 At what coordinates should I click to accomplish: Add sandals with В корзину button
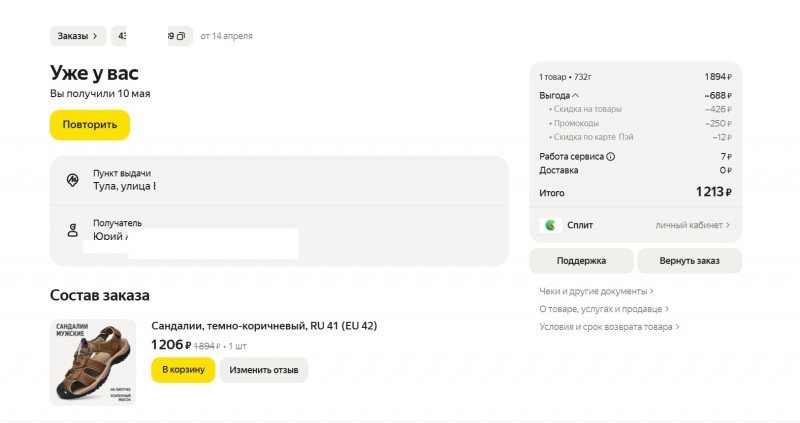[183, 369]
